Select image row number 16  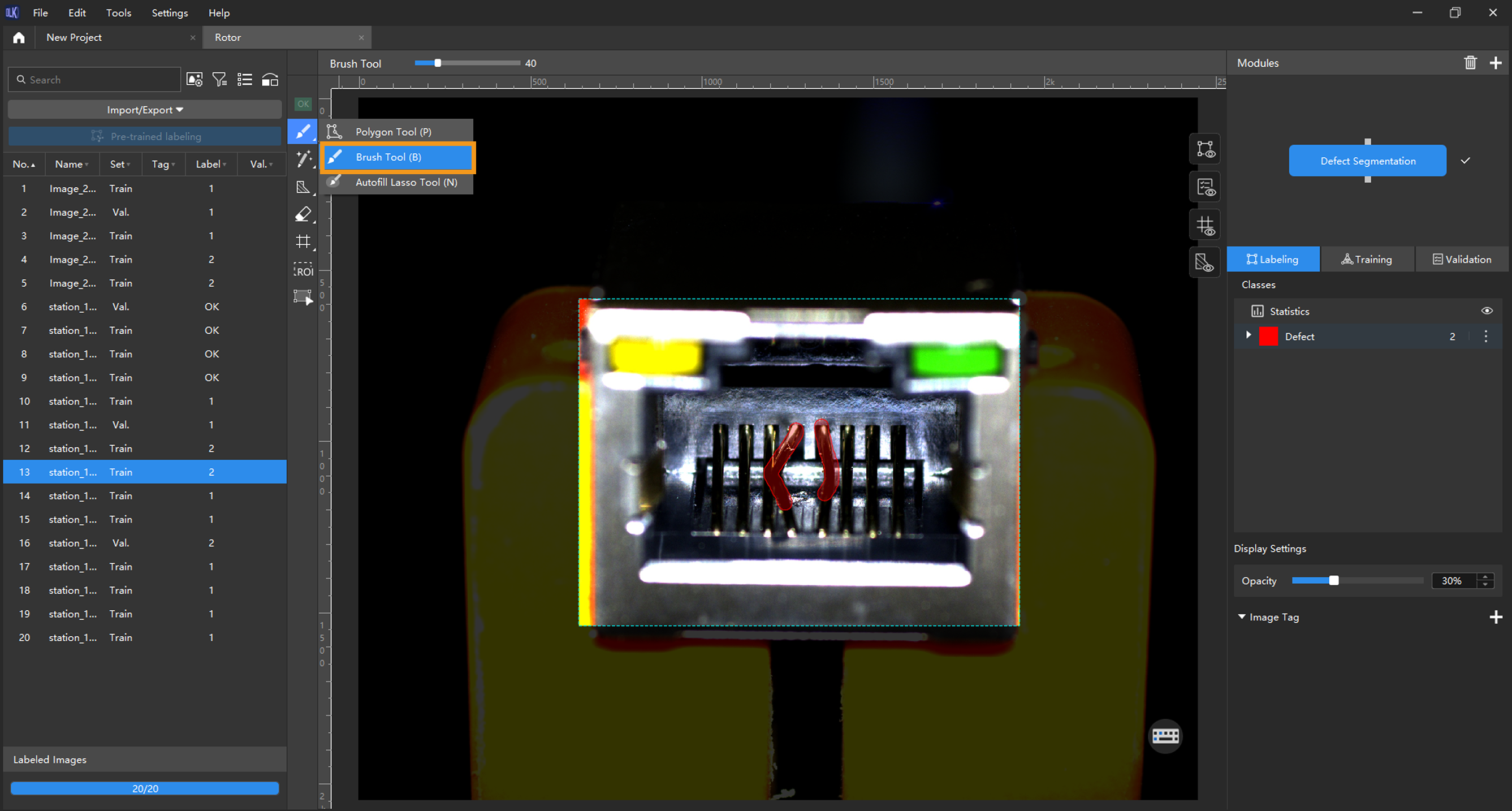pyautogui.click(x=144, y=542)
